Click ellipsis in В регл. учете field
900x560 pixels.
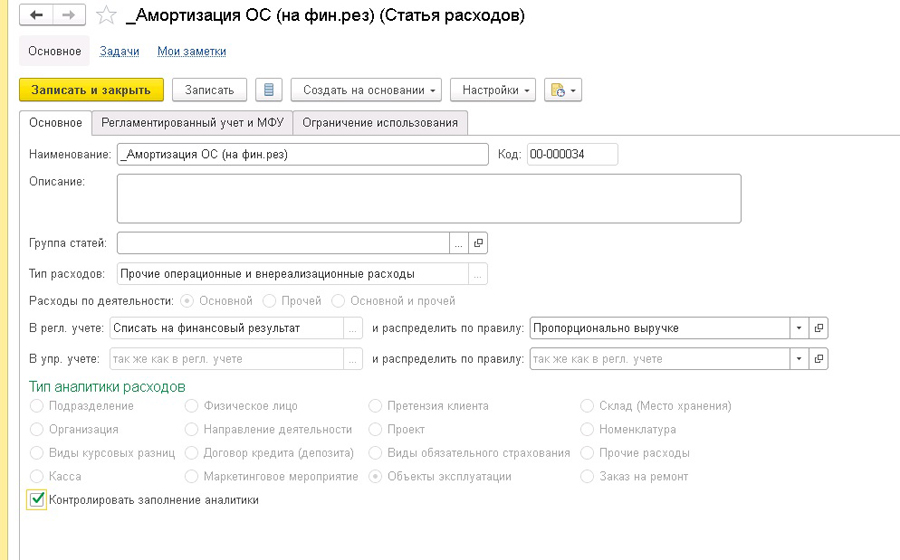pyautogui.click(x=352, y=328)
